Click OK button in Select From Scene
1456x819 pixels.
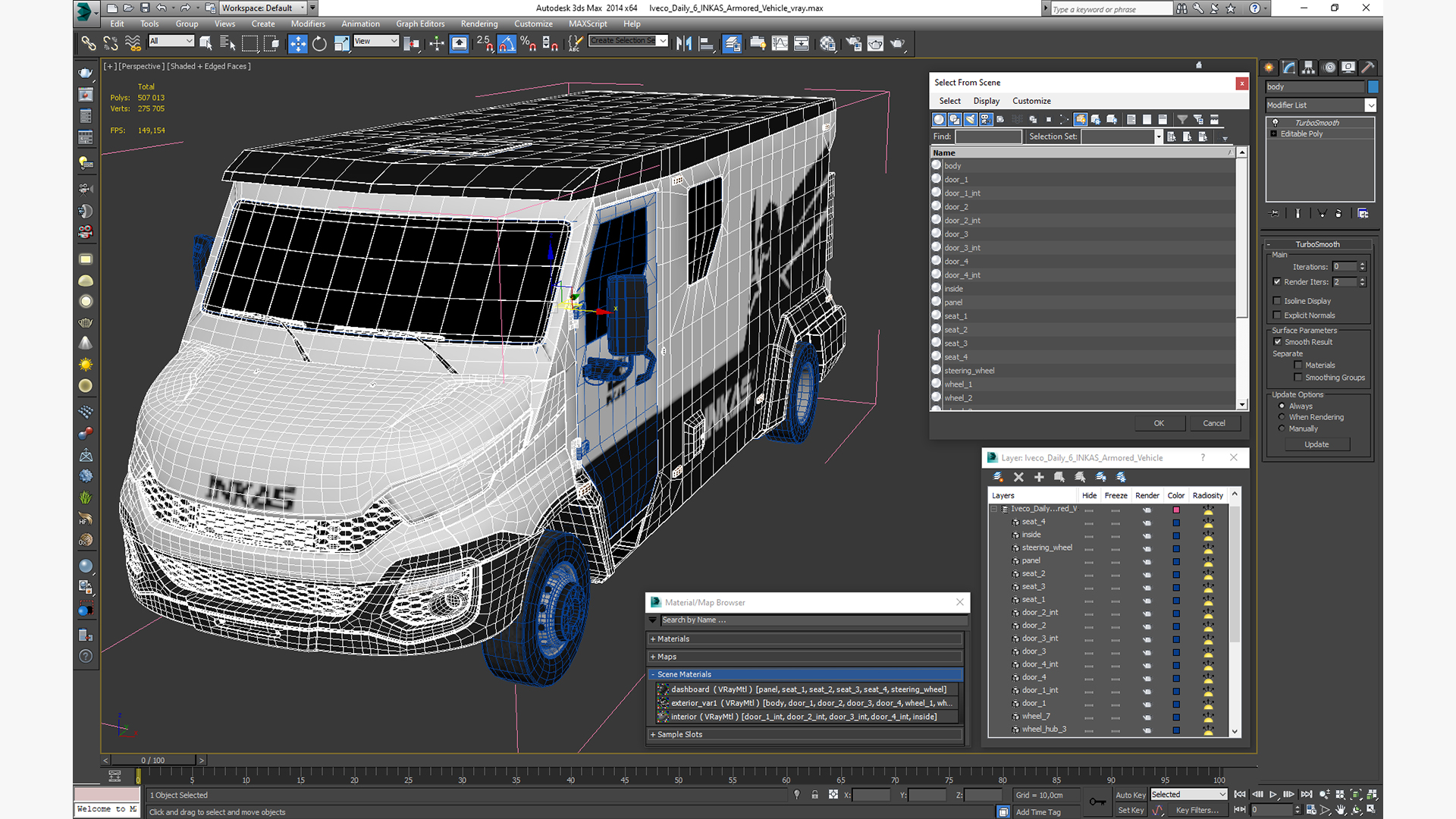[1158, 422]
